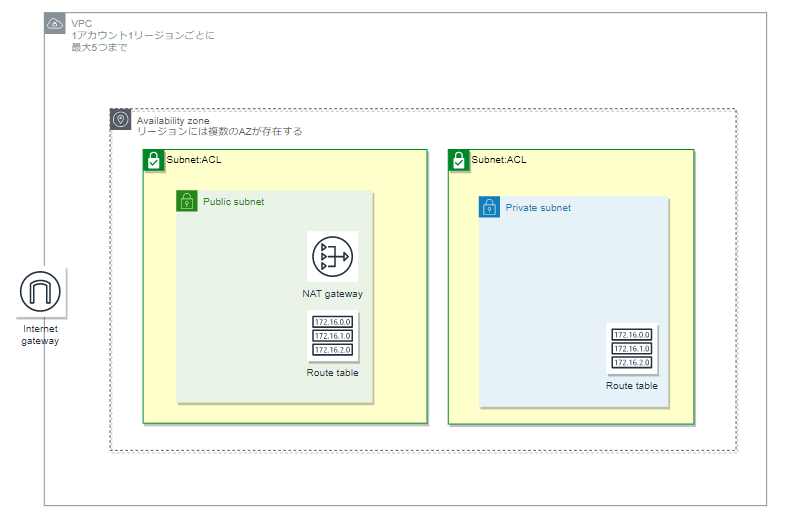Select the "Public subnet" label
787x515 pixels.
[x=233, y=201]
